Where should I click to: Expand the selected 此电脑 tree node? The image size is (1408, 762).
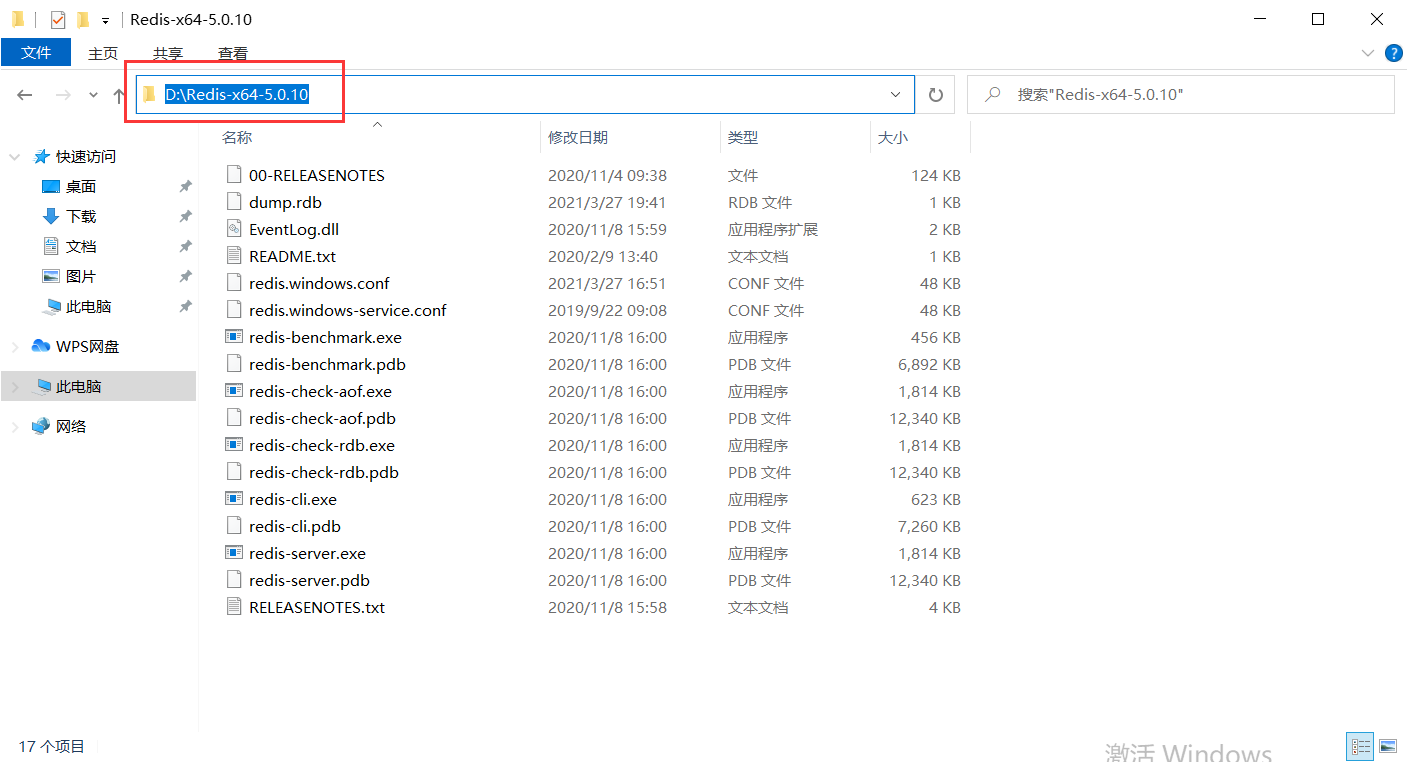[x=15, y=387]
